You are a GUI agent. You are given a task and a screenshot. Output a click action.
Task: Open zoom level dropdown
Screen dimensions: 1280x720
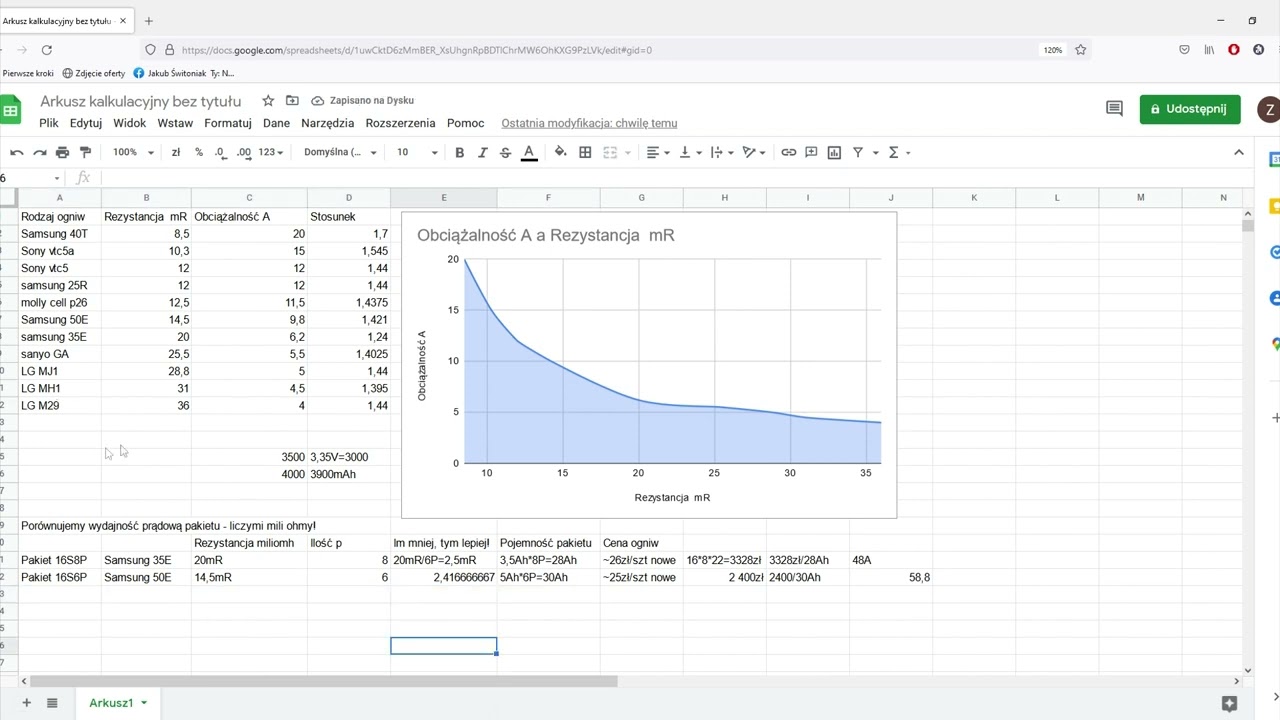click(133, 152)
